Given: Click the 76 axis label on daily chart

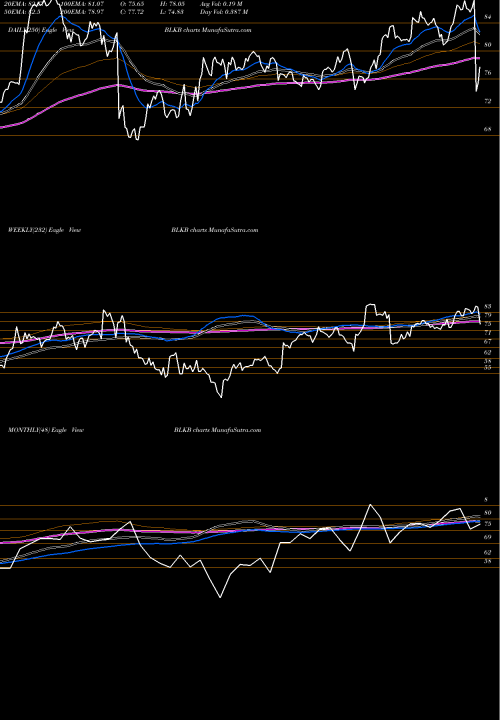Looking at the screenshot, I should (488, 73).
